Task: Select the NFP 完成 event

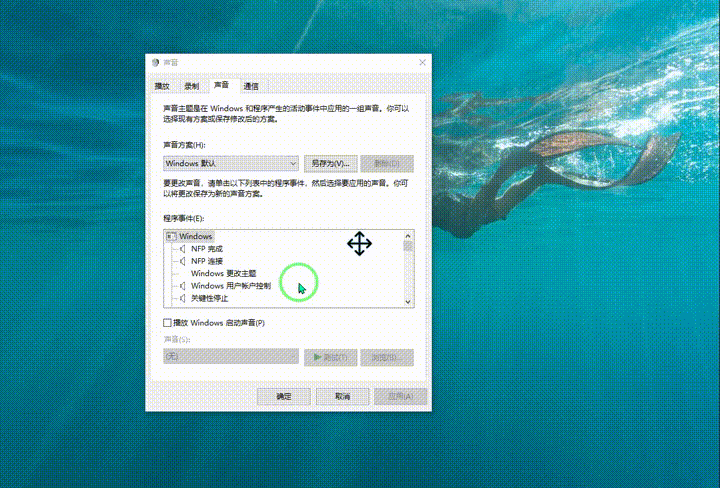Action: pyautogui.click(x=207, y=249)
